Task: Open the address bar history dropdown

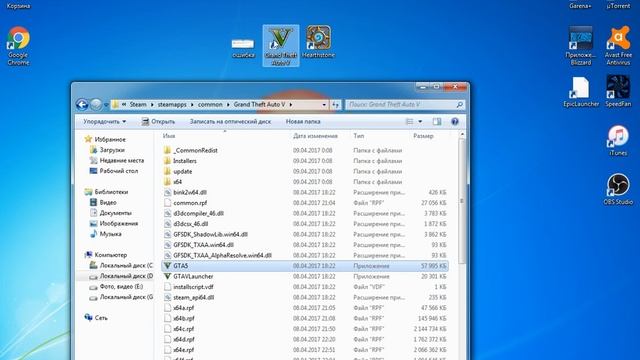Action: [x=324, y=104]
